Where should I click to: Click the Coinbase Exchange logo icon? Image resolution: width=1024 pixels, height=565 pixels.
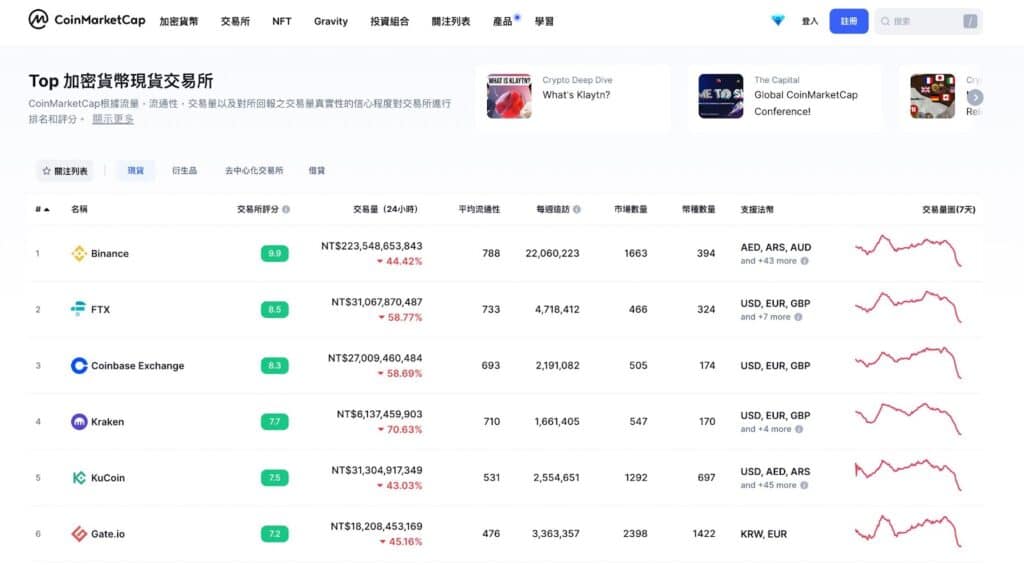pos(79,366)
